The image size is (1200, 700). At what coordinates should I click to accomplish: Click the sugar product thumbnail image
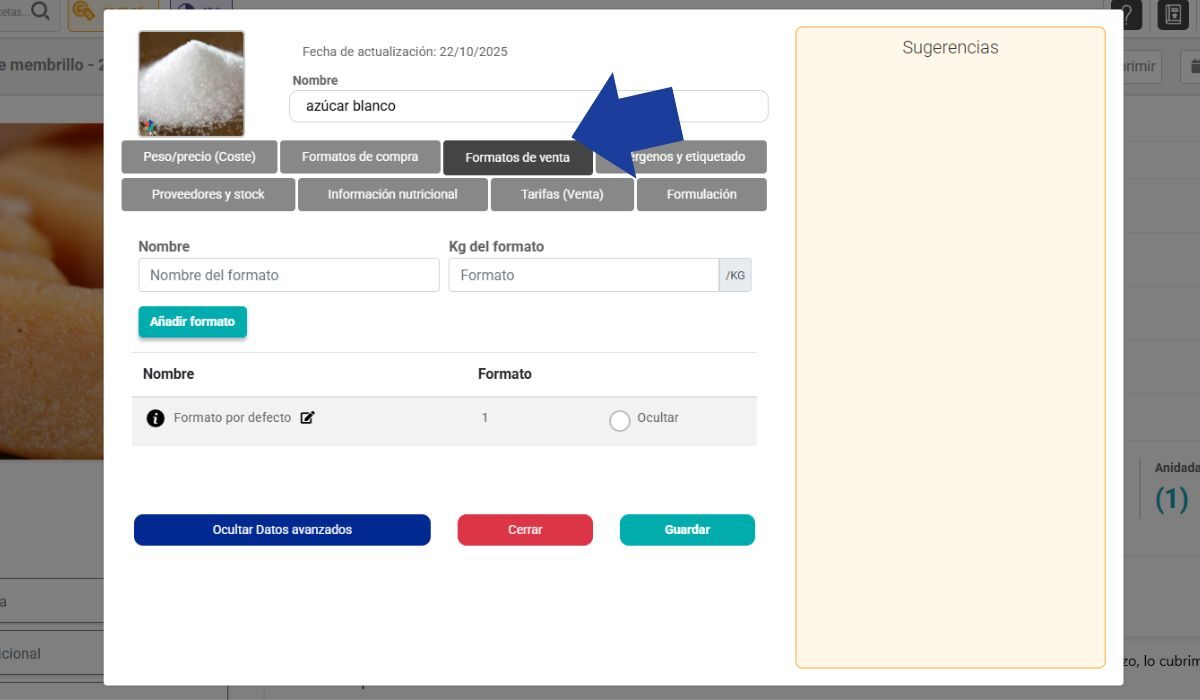click(190, 80)
